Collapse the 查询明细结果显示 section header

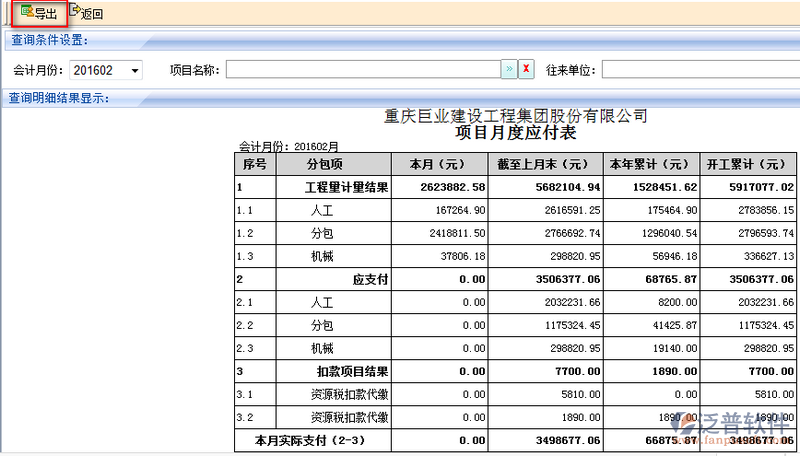(x=59, y=97)
